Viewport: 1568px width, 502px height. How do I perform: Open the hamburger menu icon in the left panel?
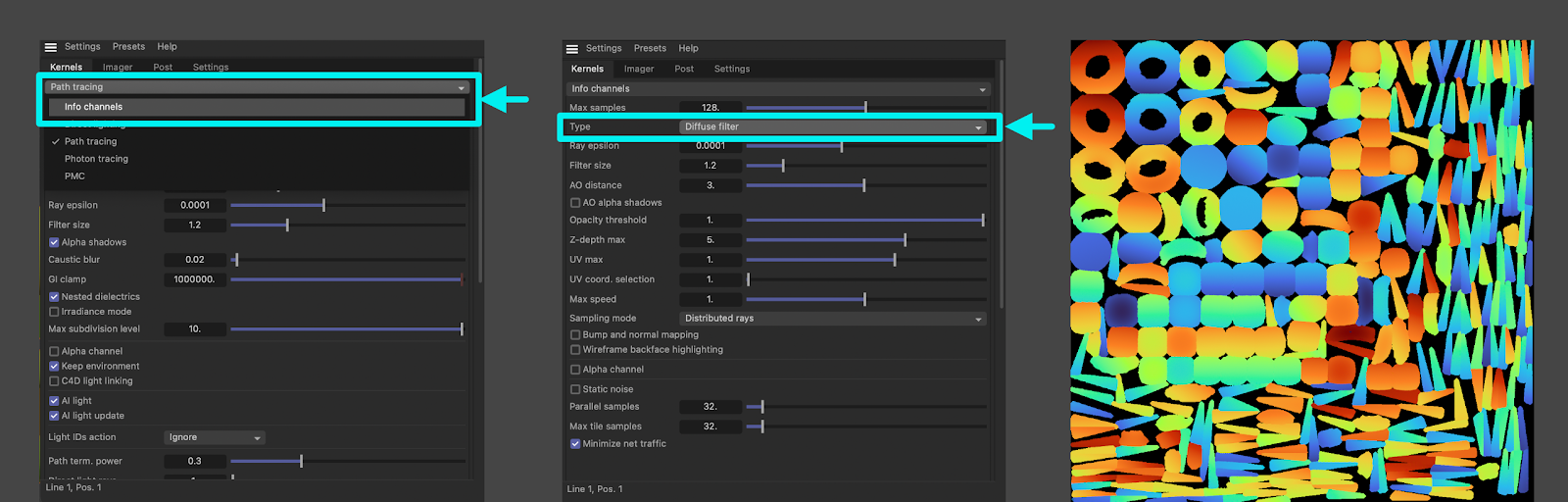coord(51,47)
